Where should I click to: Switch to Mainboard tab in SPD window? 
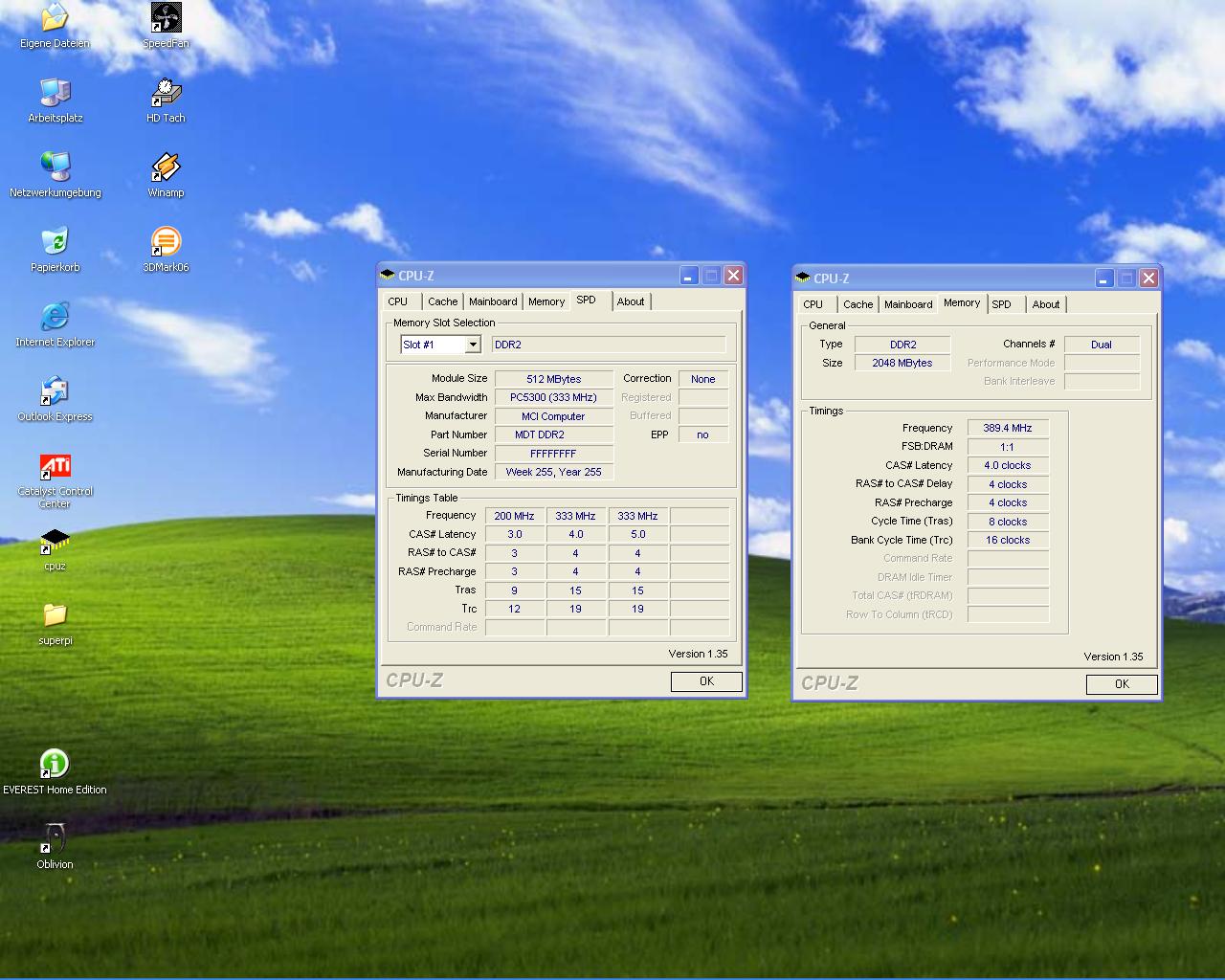(x=493, y=301)
